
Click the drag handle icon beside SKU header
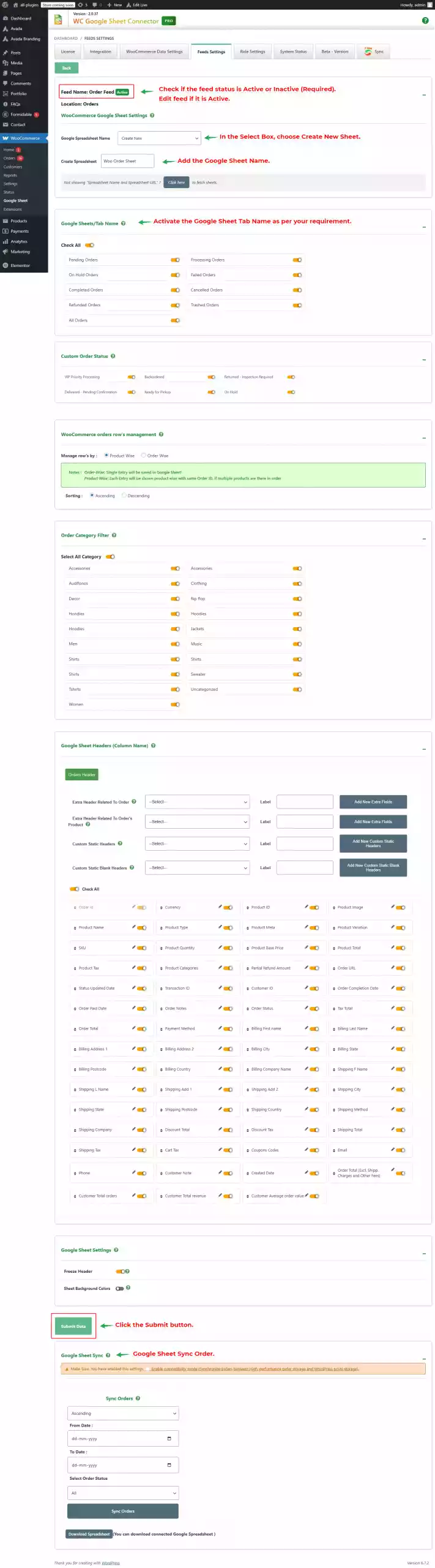pyautogui.click(x=75, y=948)
